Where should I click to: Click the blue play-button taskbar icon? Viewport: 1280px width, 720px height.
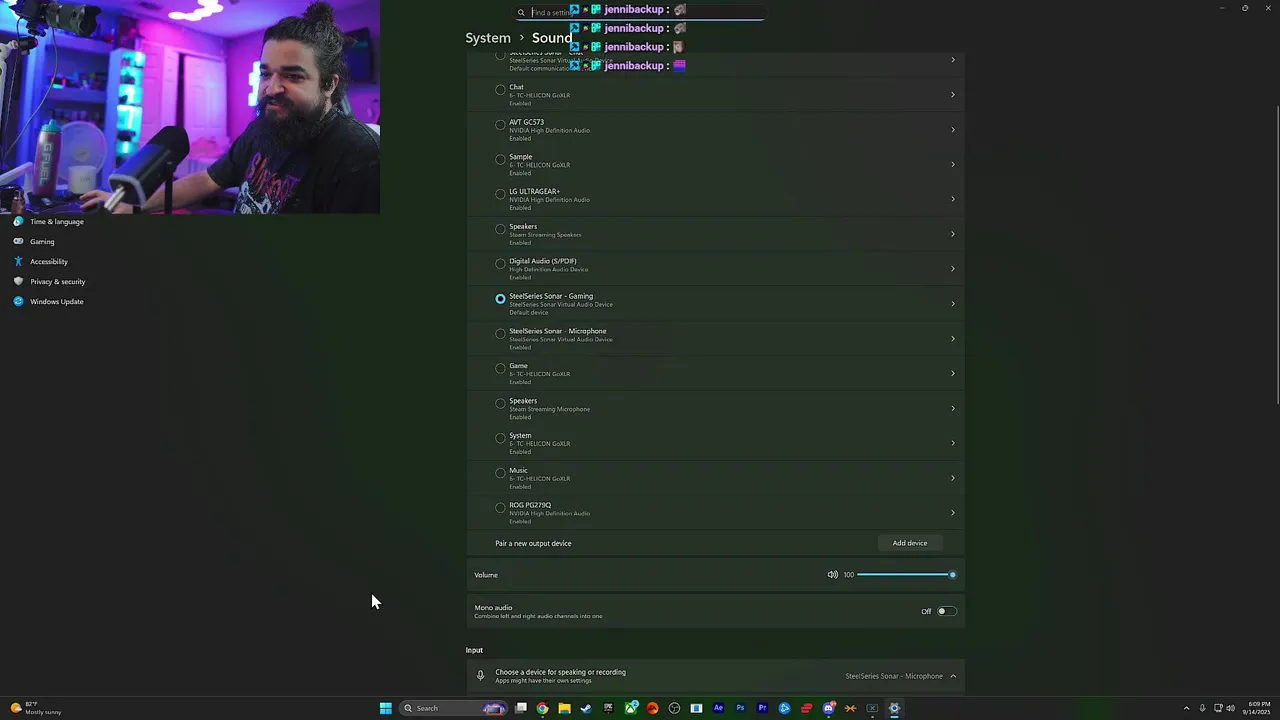(784, 708)
